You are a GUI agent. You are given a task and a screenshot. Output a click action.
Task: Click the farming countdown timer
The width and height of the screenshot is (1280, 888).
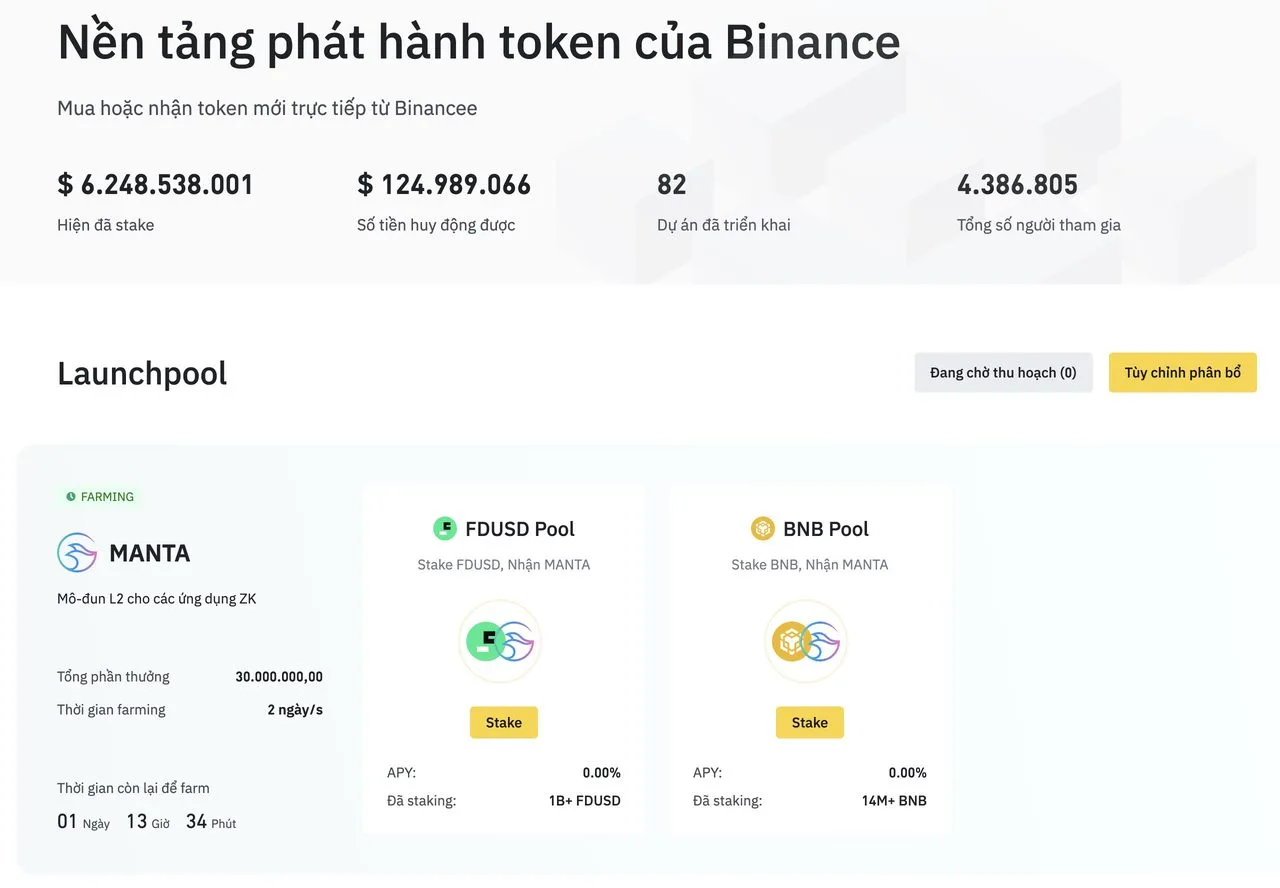(x=145, y=820)
